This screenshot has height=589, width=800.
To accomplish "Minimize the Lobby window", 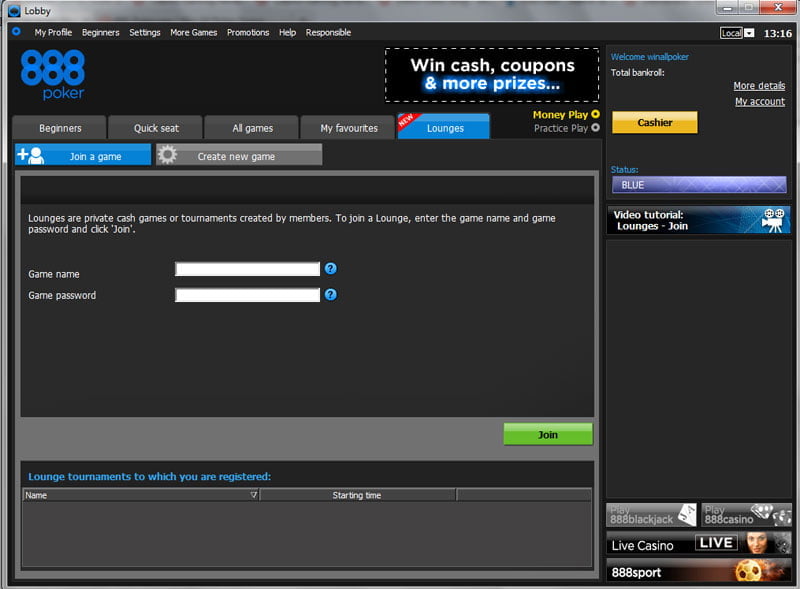I will coord(727,8).
